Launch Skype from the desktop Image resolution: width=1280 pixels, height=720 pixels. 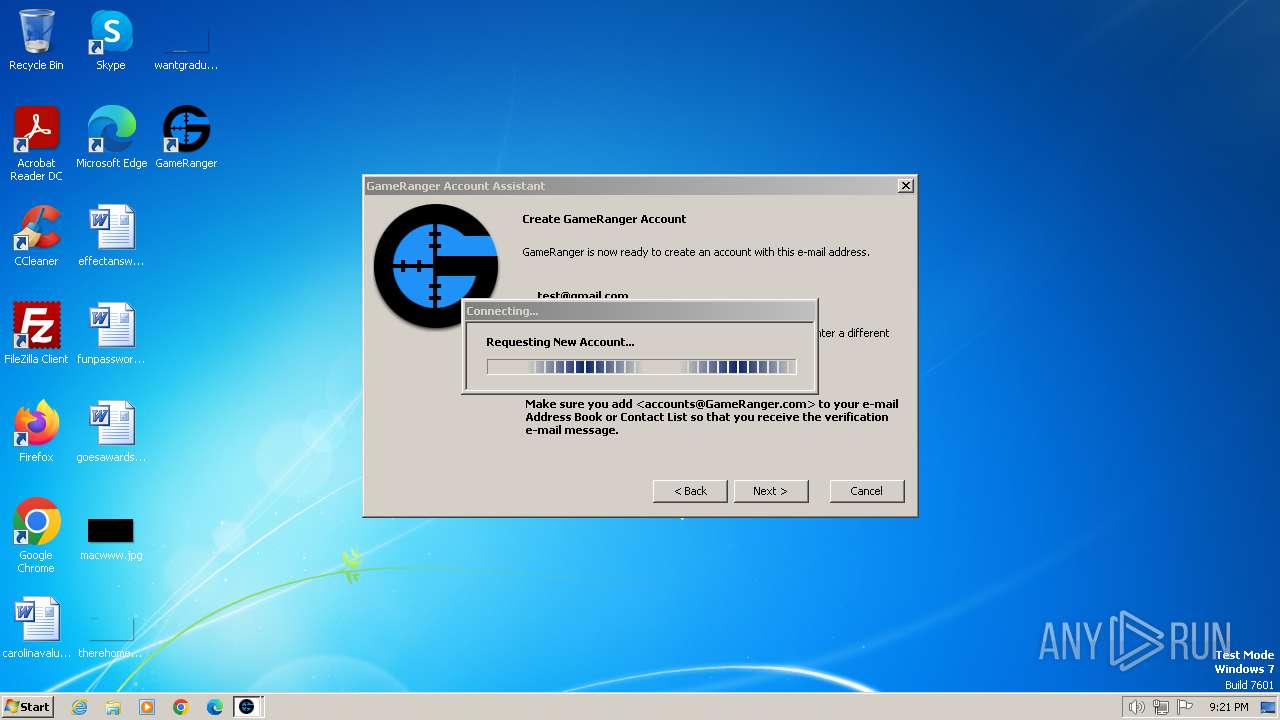pos(111,40)
